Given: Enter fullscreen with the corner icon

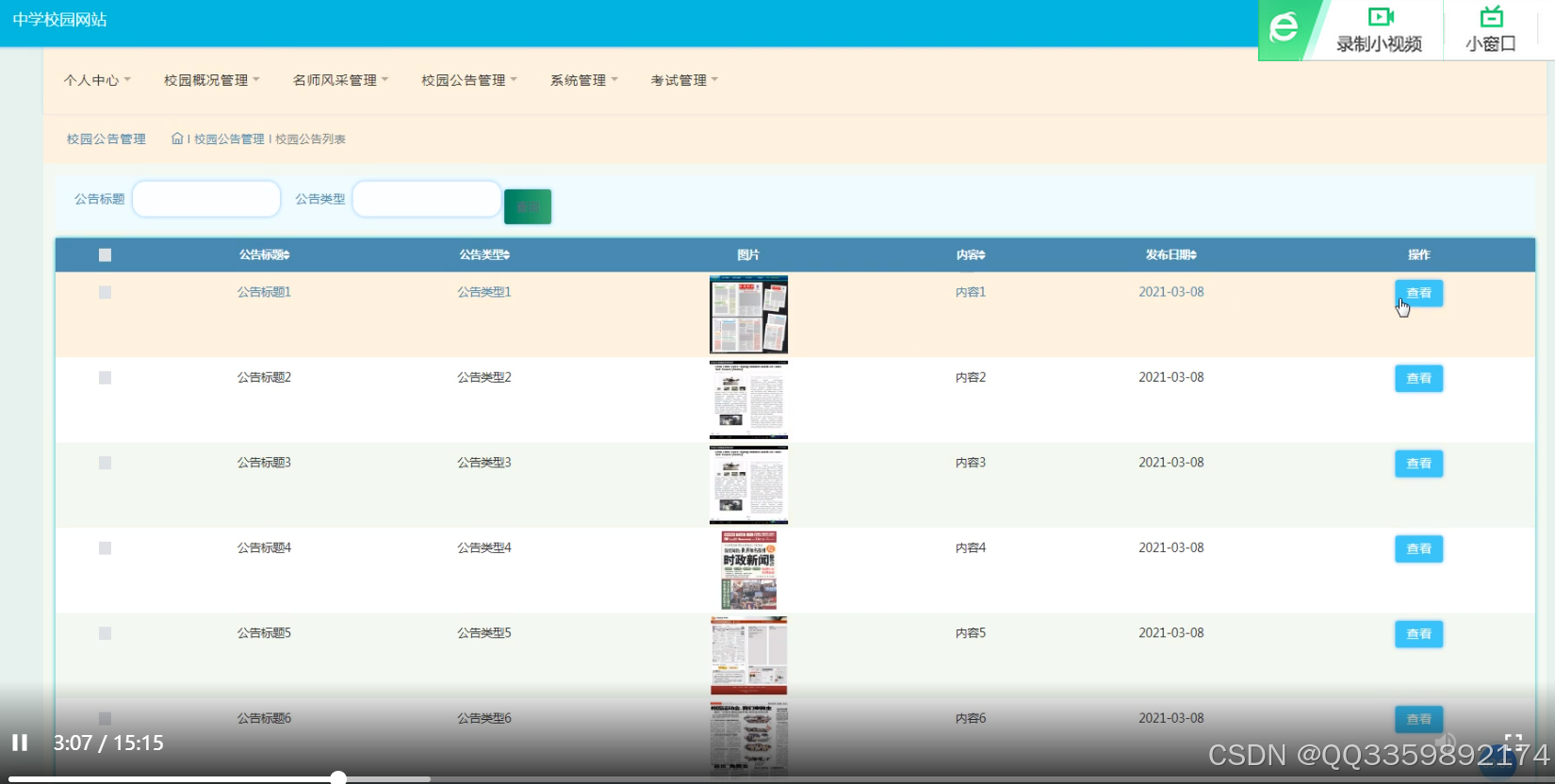Looking at the screenshot, I should pyautogui.click(x=1513, y=743).
